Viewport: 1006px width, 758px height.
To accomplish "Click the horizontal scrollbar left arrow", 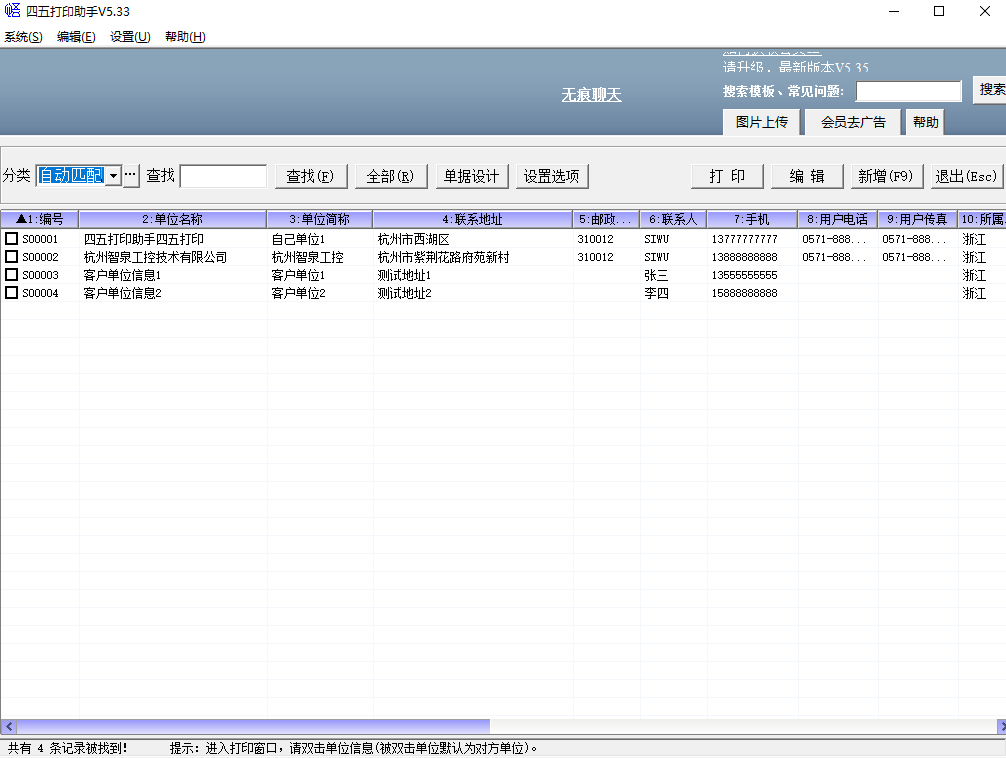I will click(9, 727).
